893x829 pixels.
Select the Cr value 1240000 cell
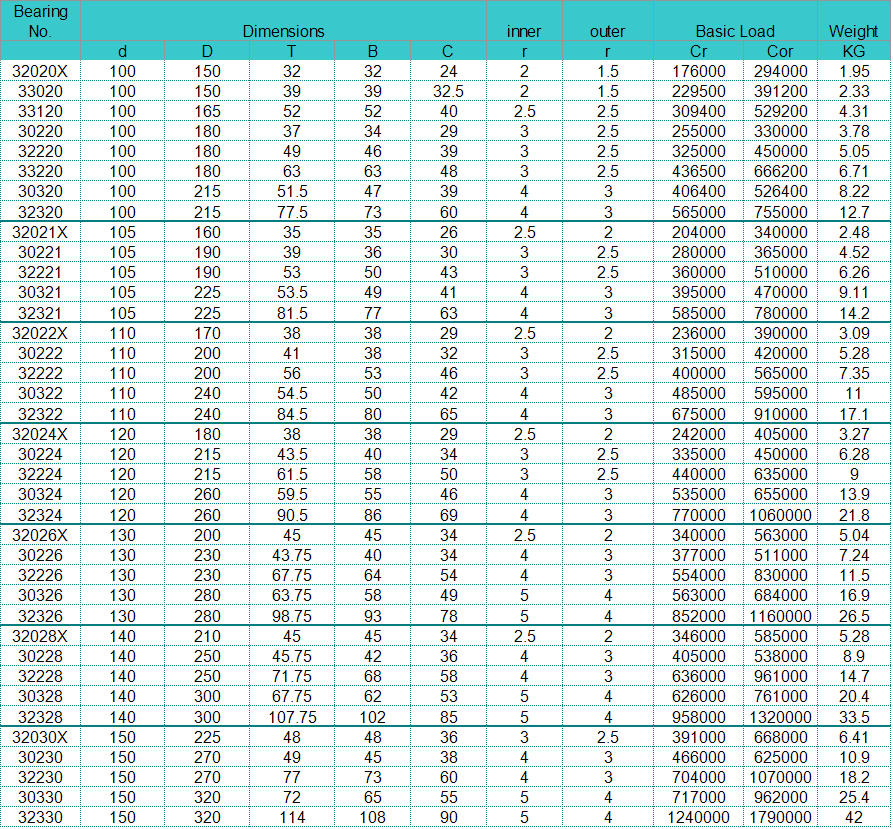click(698, 817)
